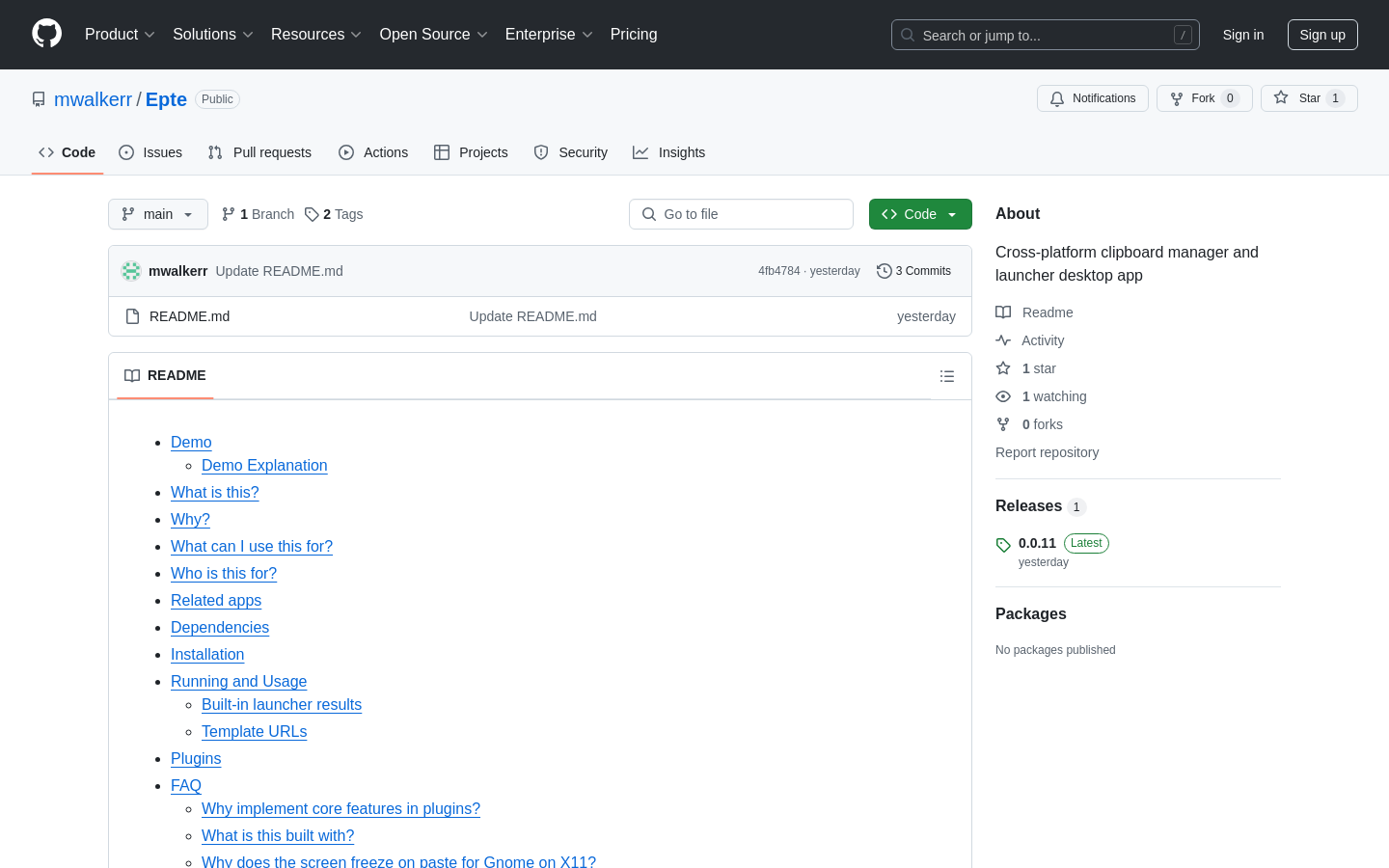The image size is (1389, 868).
Task: Jump to Running and Usage section
Action: pos(238,681)
